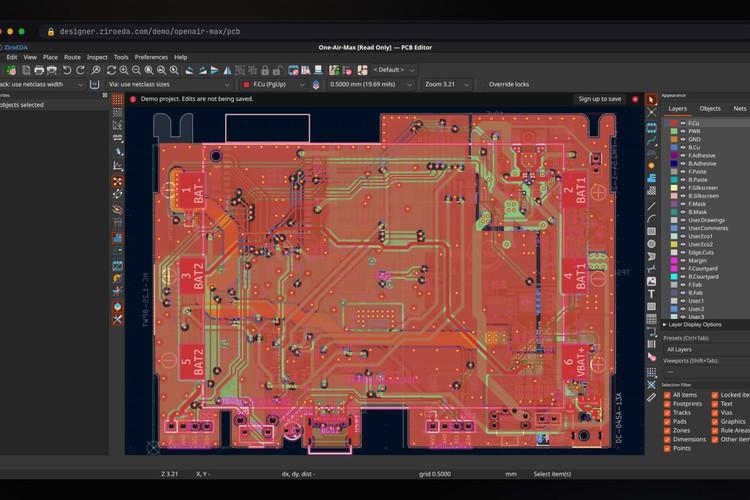The width and height of the screenshot is (750, 500).
Task: Uncheck the Footprints selection filter
Action: click(667, 404)
